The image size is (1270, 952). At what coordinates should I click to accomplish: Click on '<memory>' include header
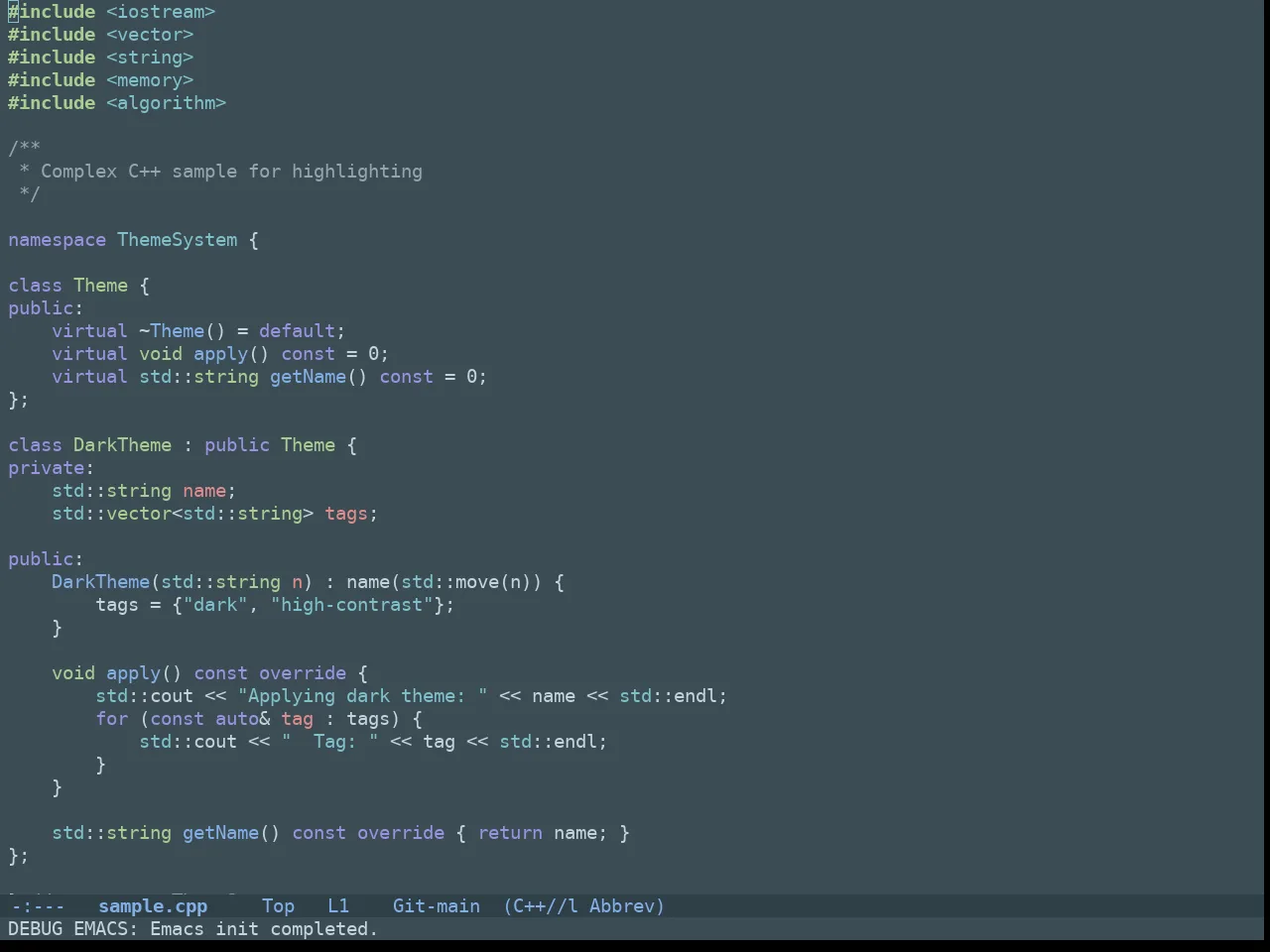(150, 80)
